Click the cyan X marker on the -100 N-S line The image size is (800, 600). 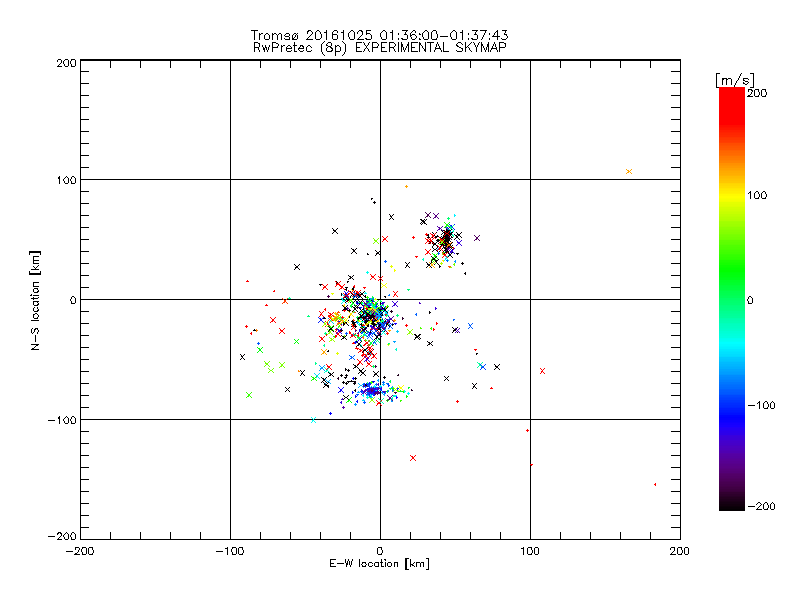pyautogui.click(x=313, y=420)
